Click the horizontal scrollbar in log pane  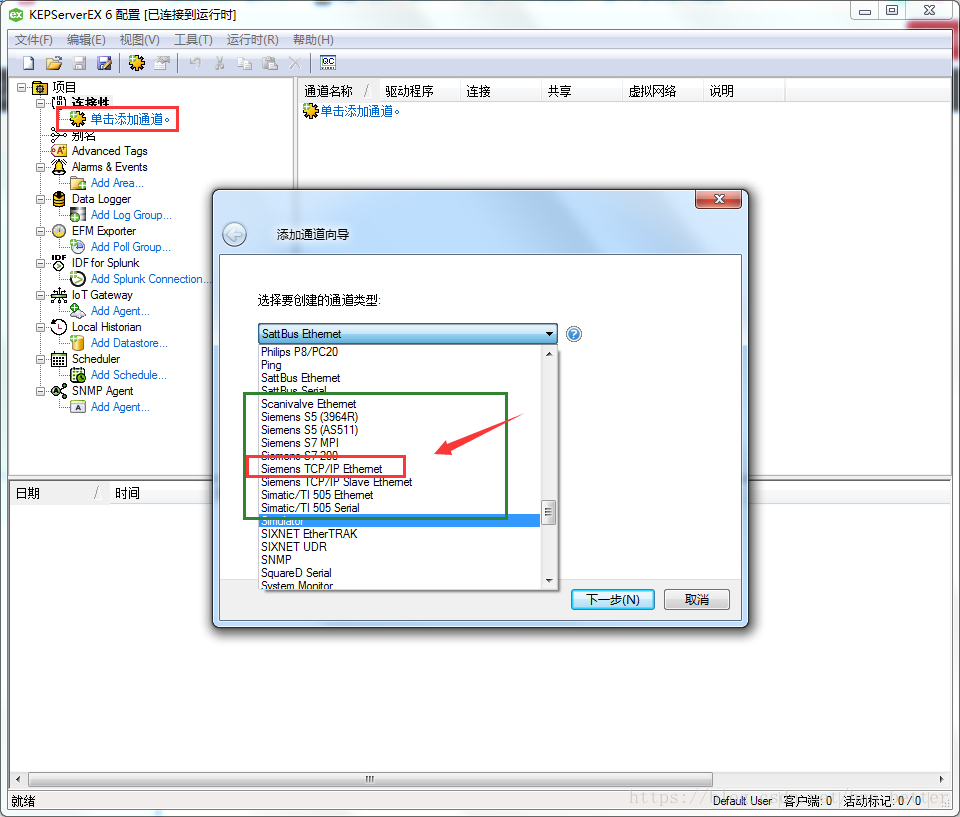point(370,779)
